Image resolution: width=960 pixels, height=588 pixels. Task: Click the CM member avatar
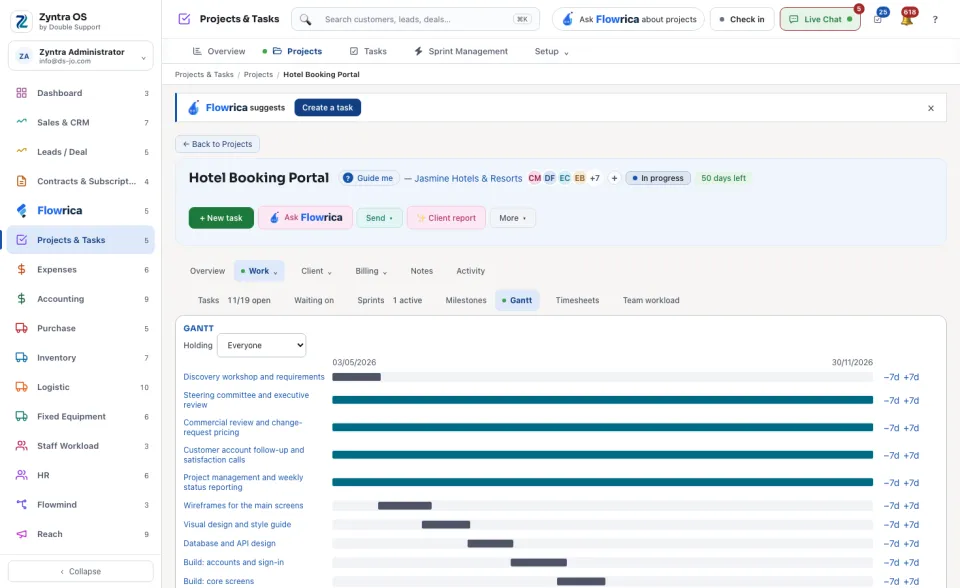534,178
